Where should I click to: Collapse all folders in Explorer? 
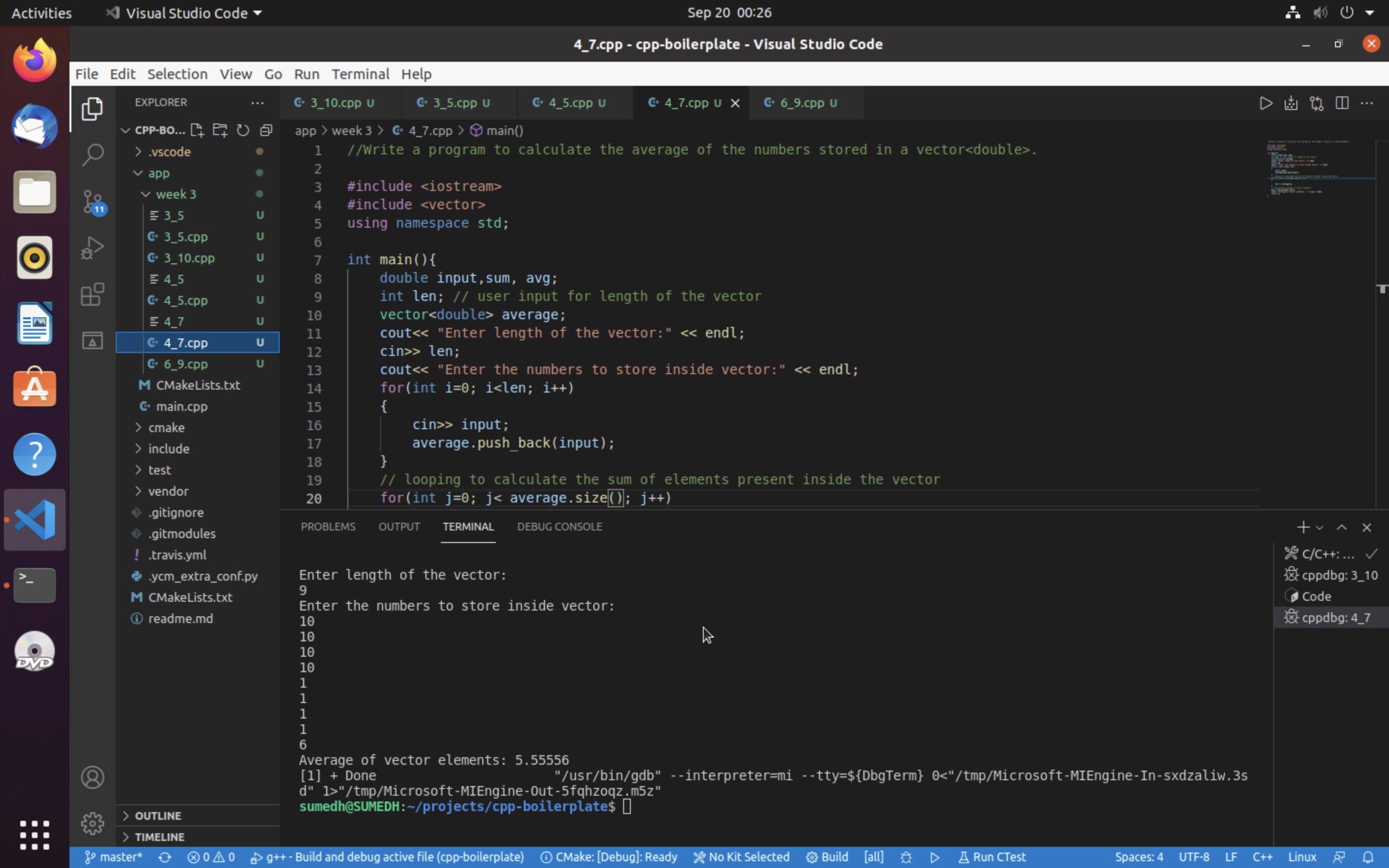point(266,130)
